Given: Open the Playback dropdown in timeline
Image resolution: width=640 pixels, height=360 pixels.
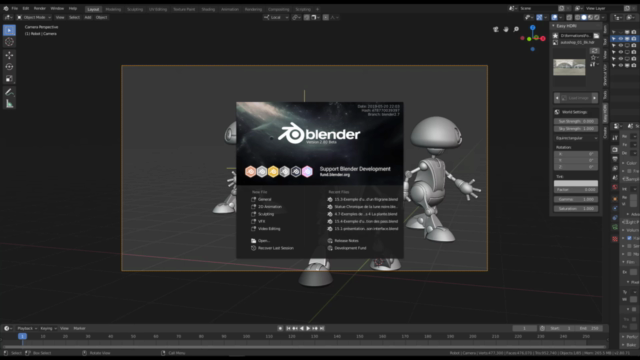Looking at the screenshot, I should (27, 328).
